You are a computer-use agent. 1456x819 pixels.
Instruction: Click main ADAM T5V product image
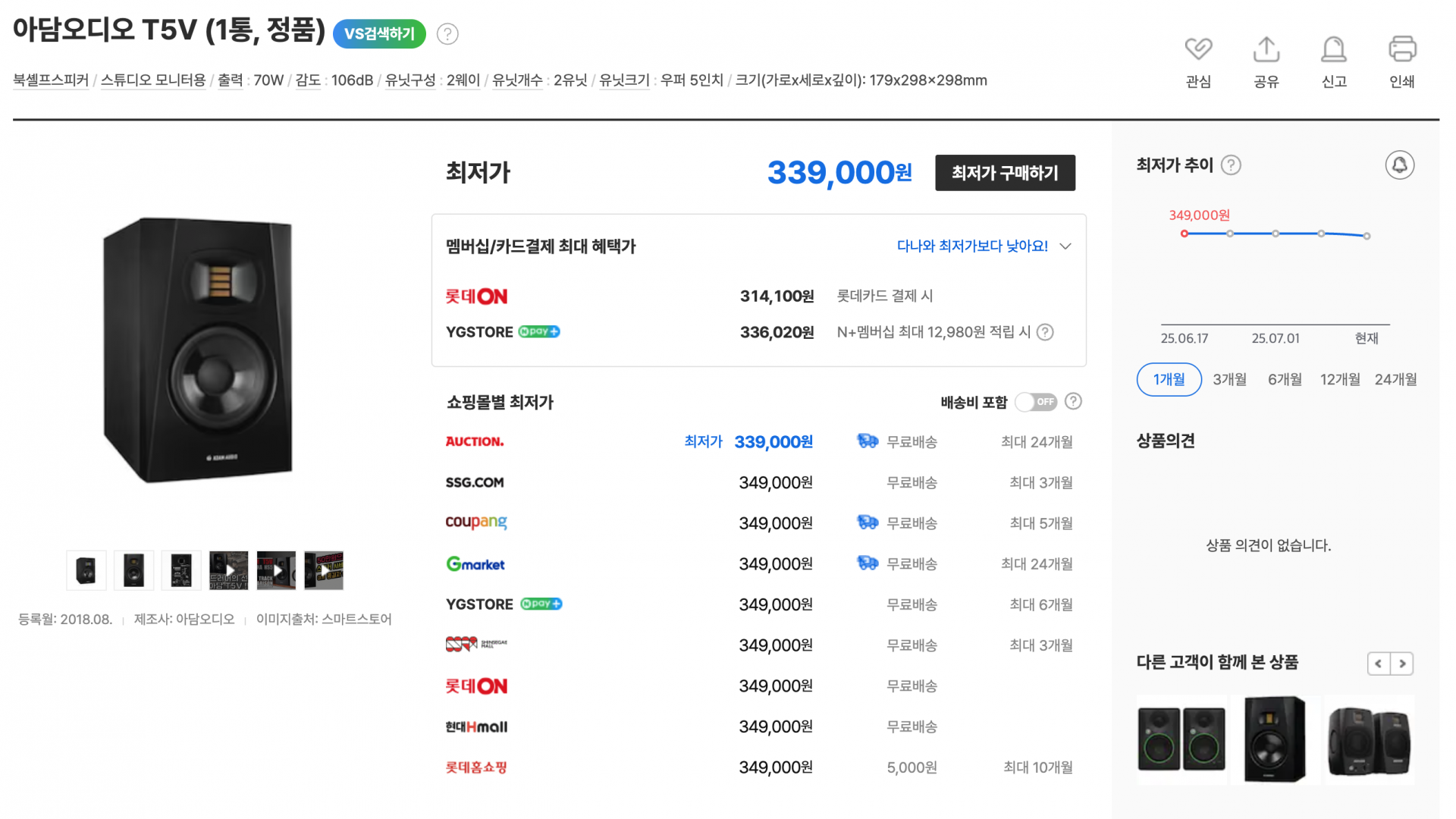click(198, 350)
